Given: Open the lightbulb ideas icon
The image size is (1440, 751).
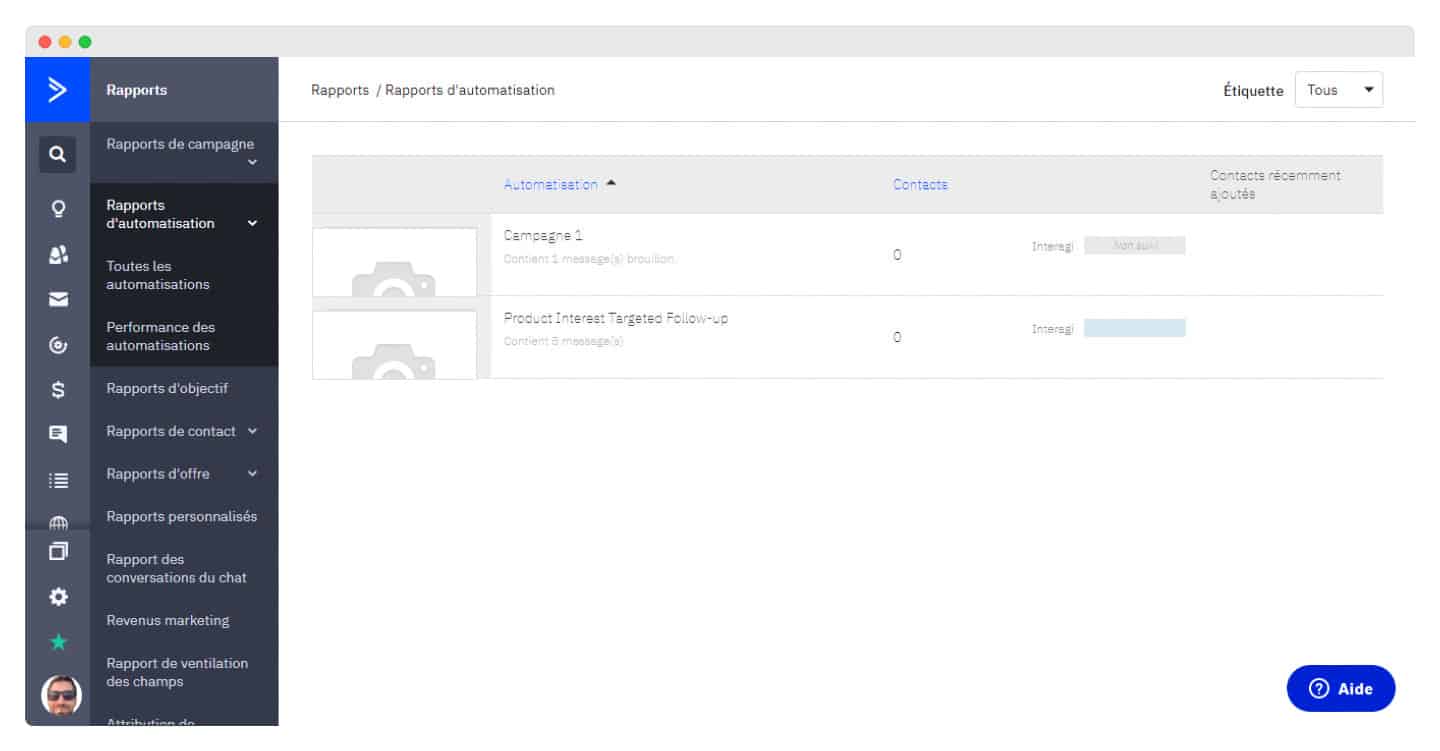Looking at the screenshot, I should tap(58, 209).
